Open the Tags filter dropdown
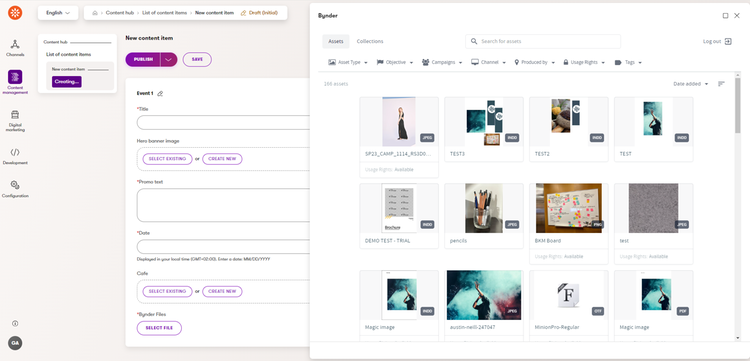The width and height of the screenshot is (750, 361). pos(628,63)
